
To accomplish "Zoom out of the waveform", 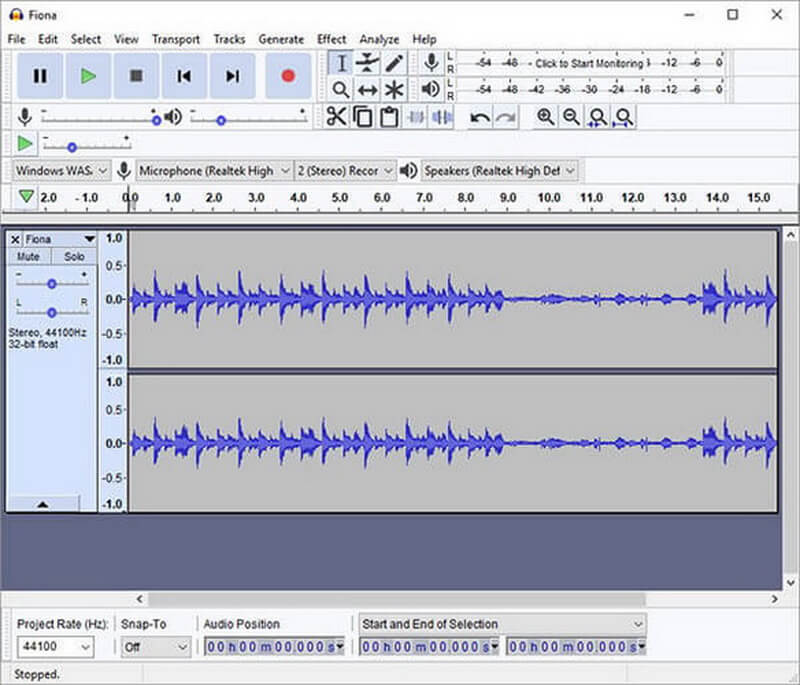I will pos(571,117).
